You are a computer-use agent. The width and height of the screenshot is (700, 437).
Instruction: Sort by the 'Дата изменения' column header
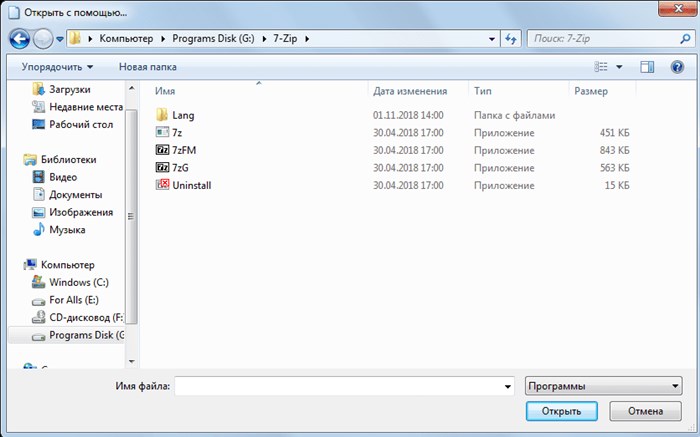[x=410, y=91]
